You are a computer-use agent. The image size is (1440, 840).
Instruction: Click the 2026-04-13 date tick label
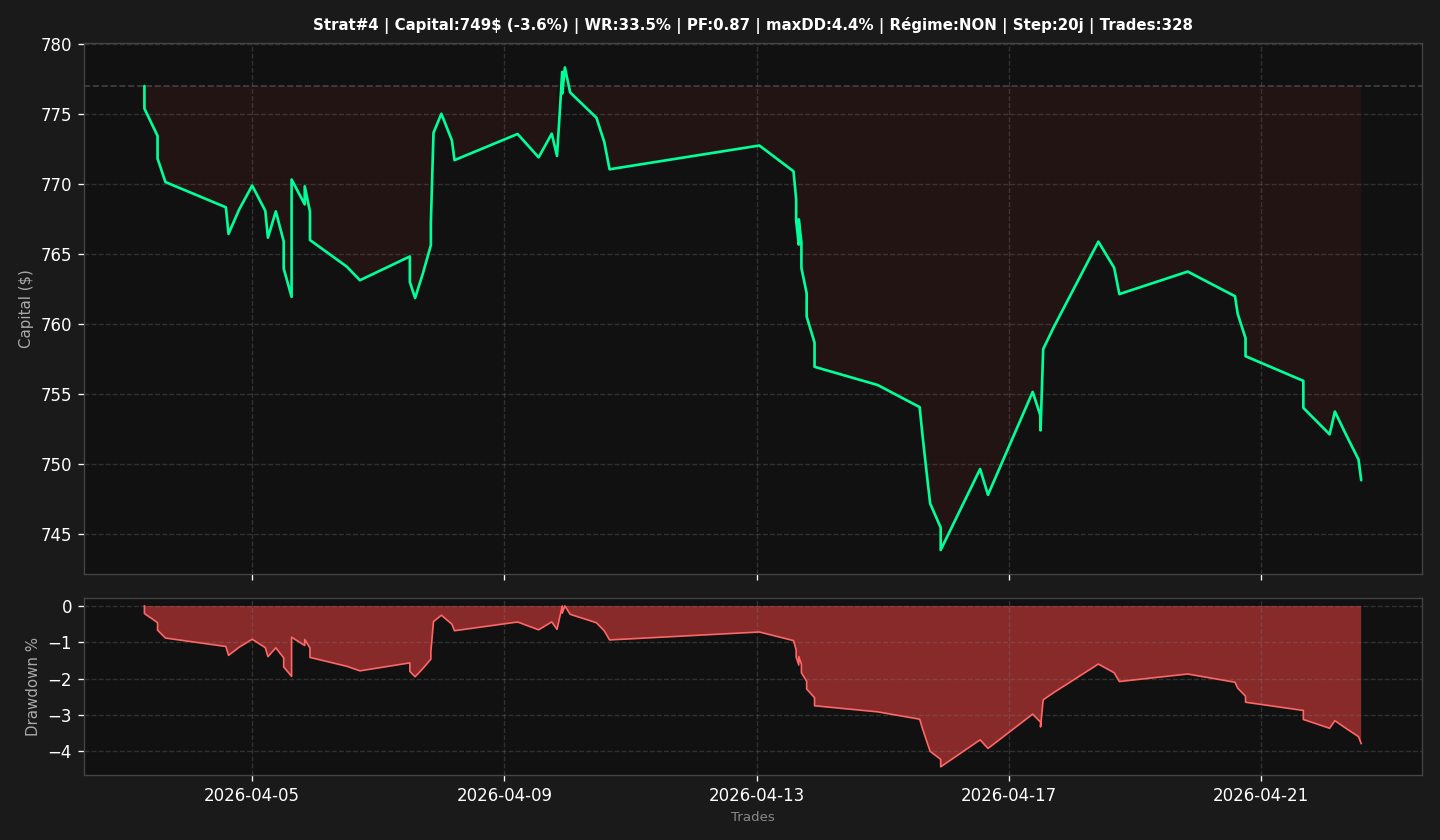757,795
